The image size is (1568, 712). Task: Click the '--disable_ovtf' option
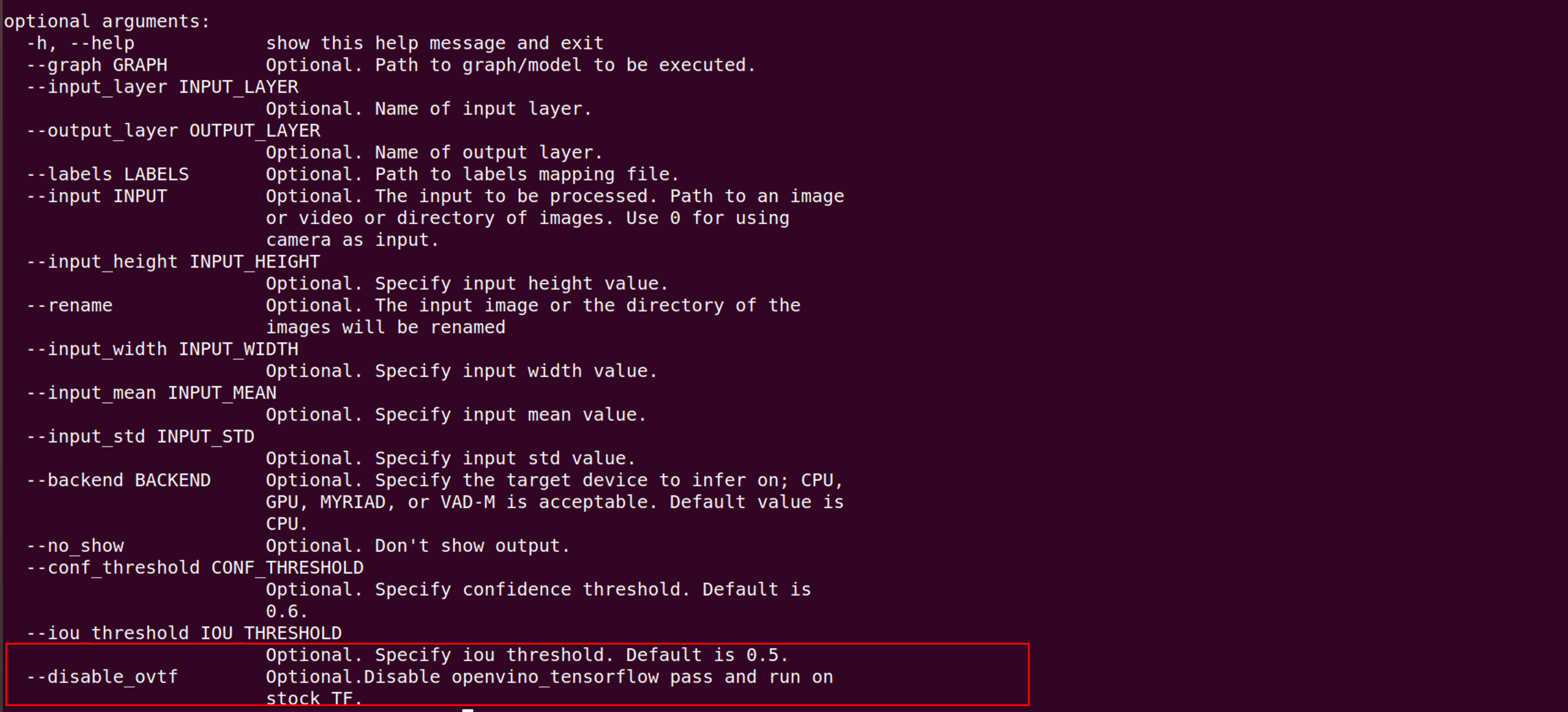[102, 676]
